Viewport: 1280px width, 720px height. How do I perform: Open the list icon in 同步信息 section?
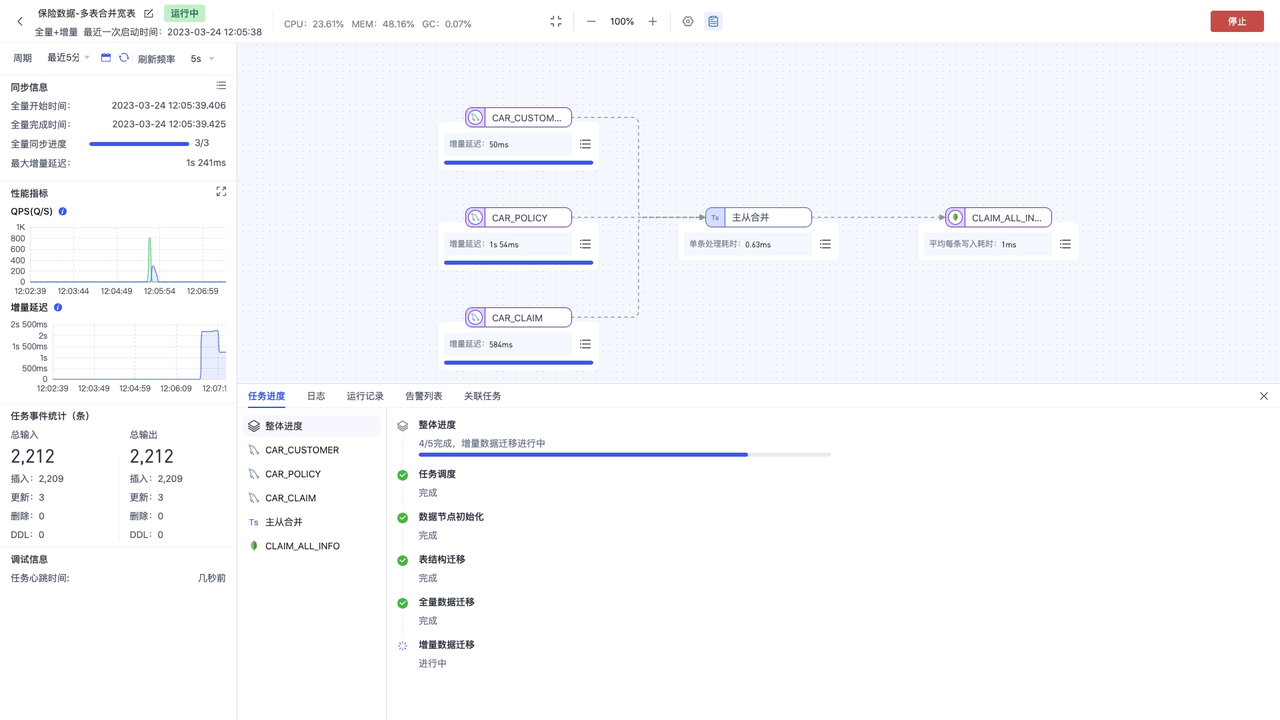tap(221, 86)
